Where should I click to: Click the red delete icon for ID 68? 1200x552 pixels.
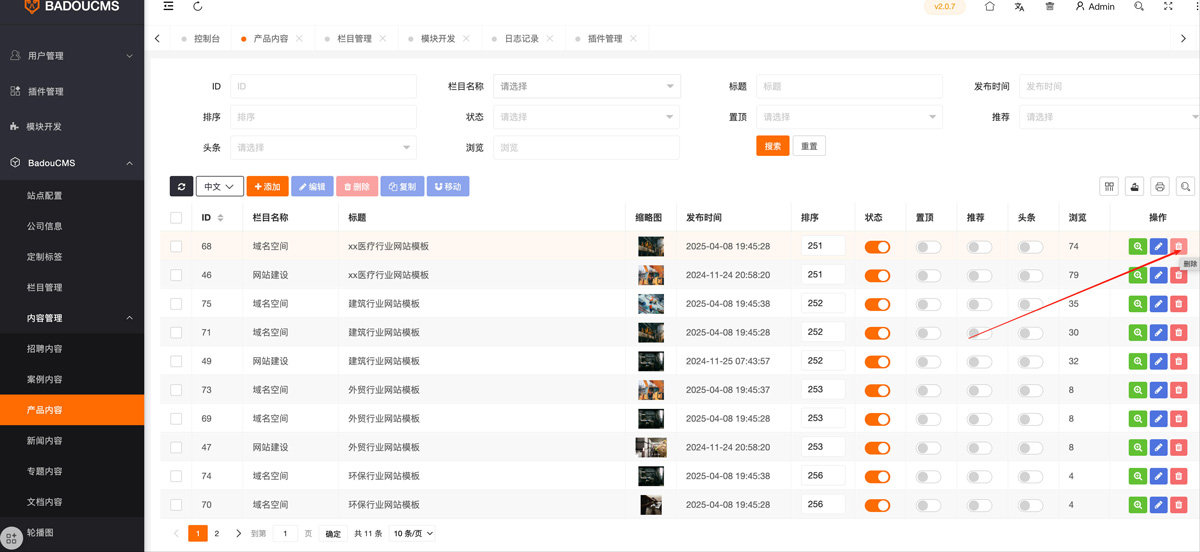[x=1178, y=247]
